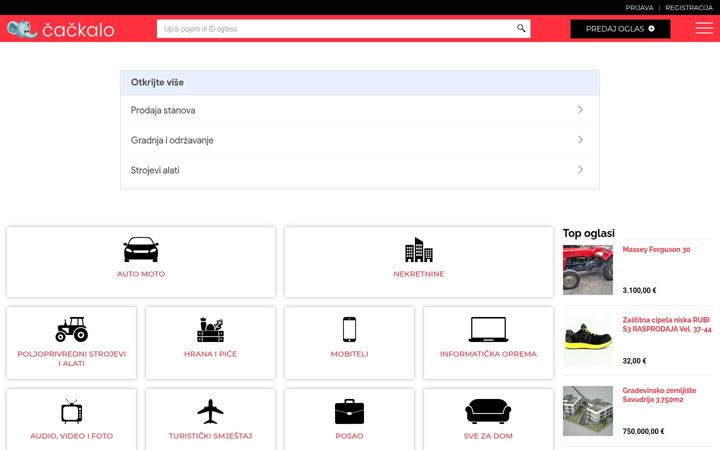Open the Nekretnine category label
Viewport: 720px width, 450px height.
tap(418, 274)
